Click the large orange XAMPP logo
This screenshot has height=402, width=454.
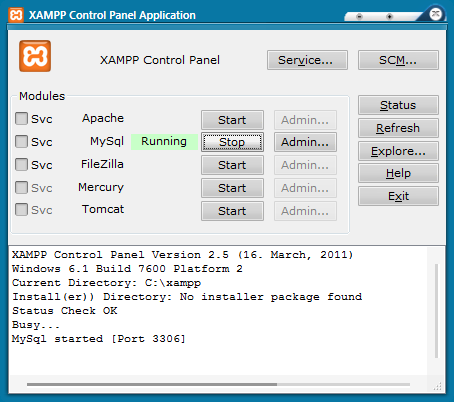pyautogui.click(x=35, y=56)
